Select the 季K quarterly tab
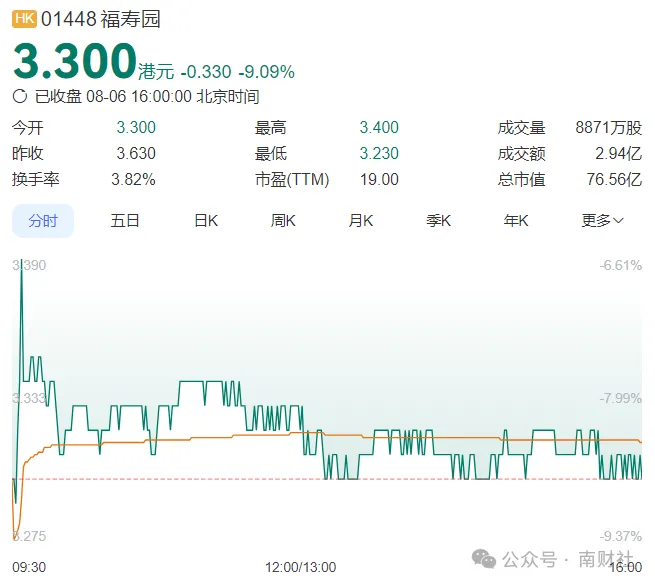This screenshot has height=586, width=655. [438, 221]
